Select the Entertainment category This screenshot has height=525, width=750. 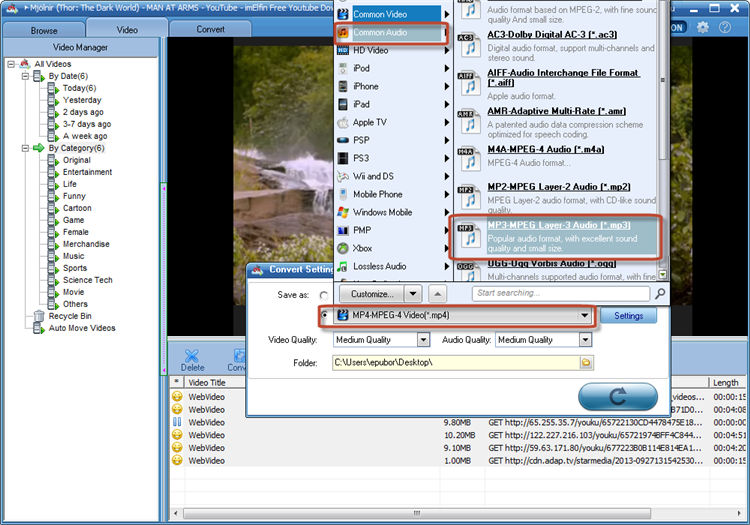pyautogui.click(x=88, y=172)
